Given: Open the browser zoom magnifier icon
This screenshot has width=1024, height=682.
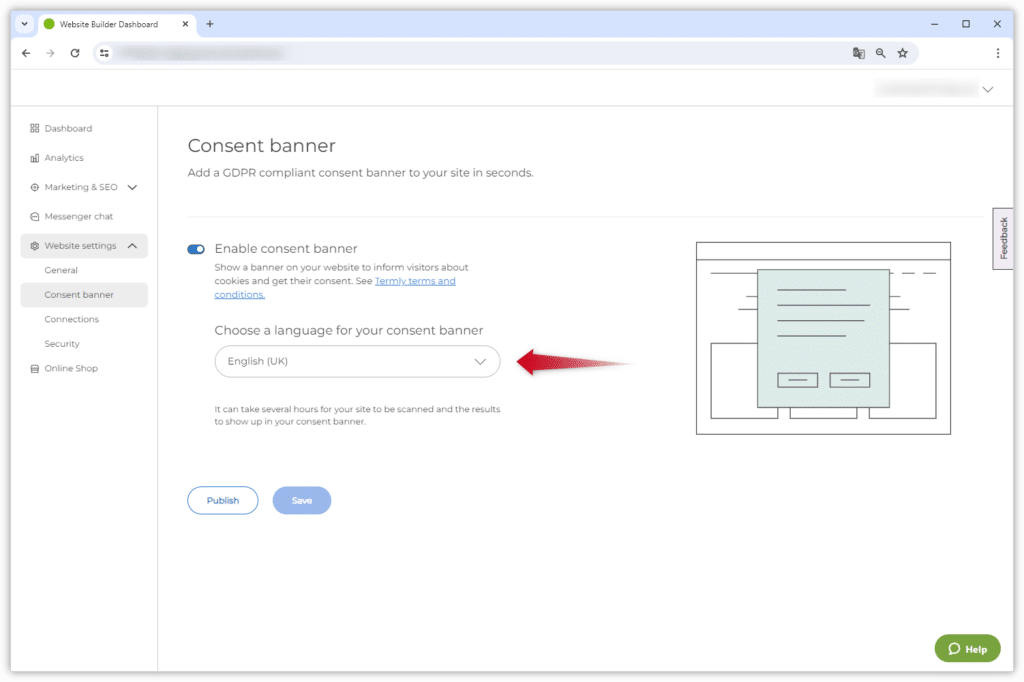Looking at the screenshot, I should 880,53.
